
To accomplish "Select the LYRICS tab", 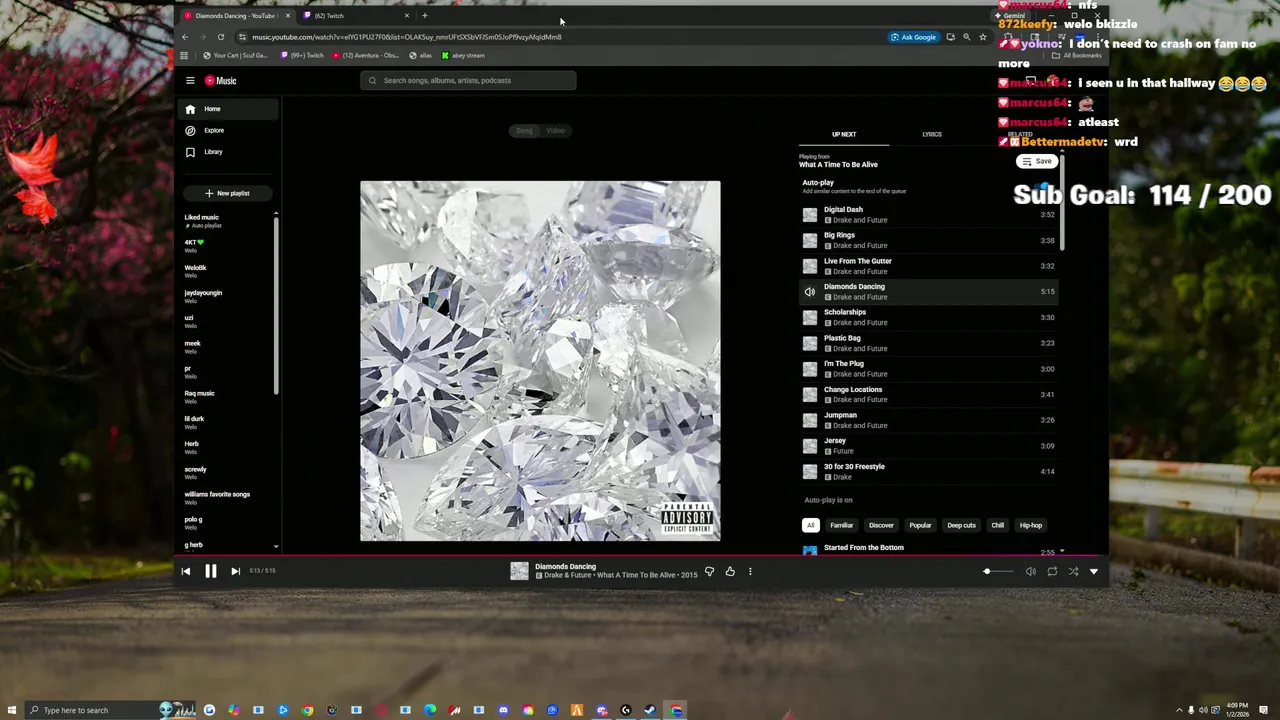I will point(931,134).
